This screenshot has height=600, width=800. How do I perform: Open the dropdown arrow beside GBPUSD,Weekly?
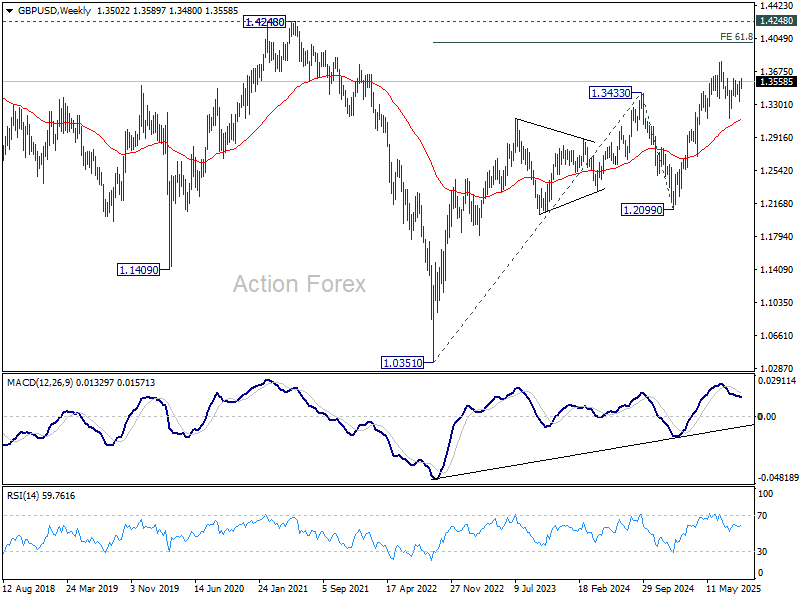tap(10, 11)
